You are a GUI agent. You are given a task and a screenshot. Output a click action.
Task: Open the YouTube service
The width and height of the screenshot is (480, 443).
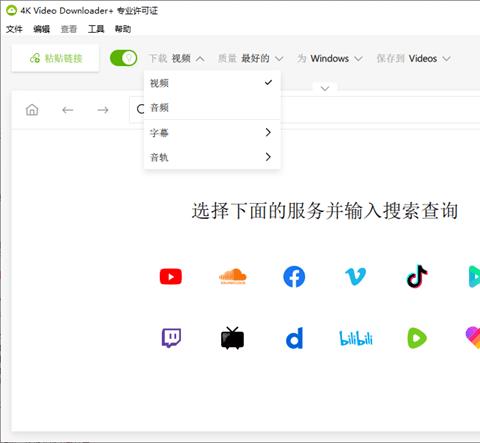[x=171, y=277]
